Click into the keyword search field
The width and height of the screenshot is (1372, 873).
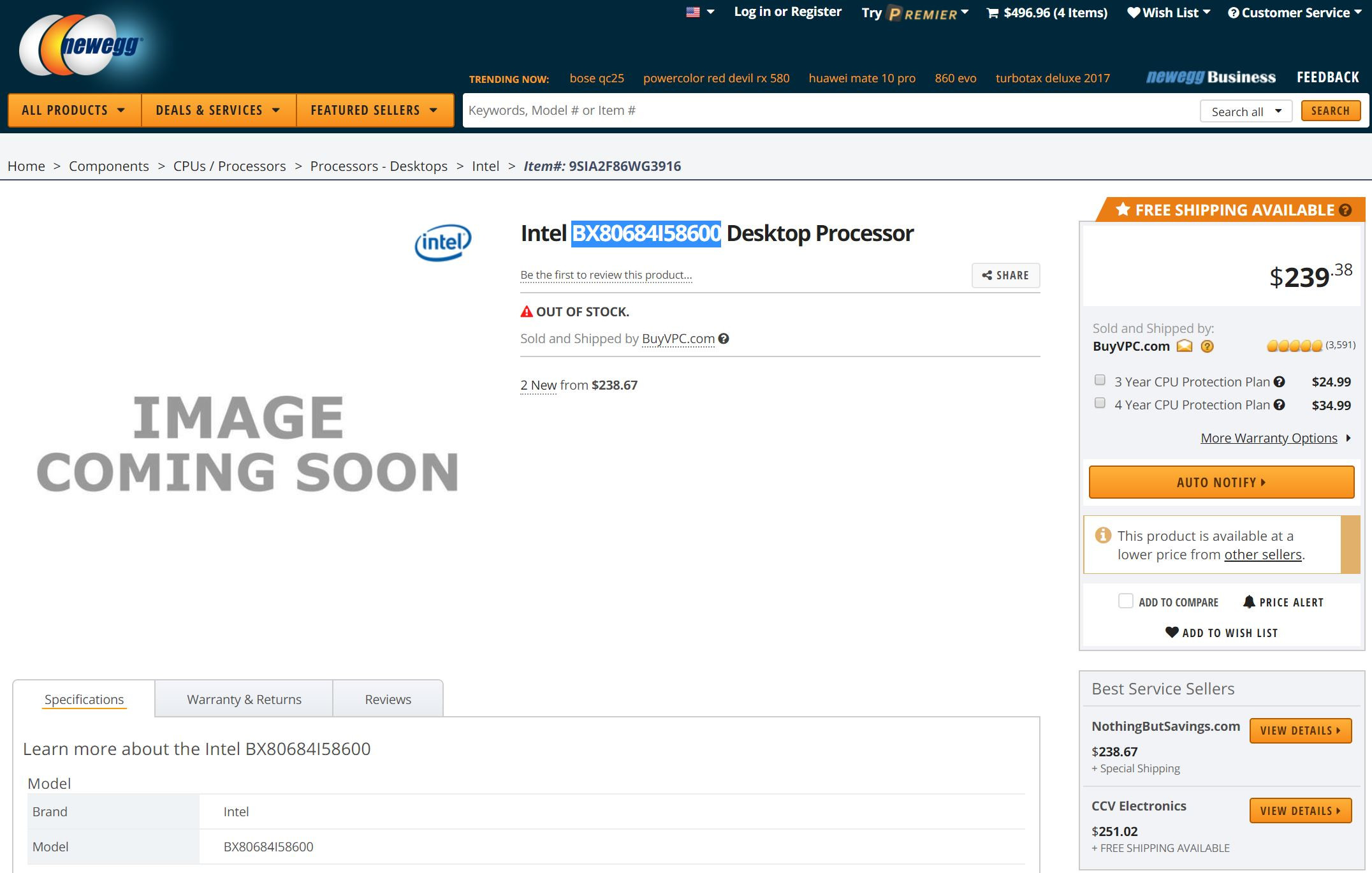[x=829, y=111]
